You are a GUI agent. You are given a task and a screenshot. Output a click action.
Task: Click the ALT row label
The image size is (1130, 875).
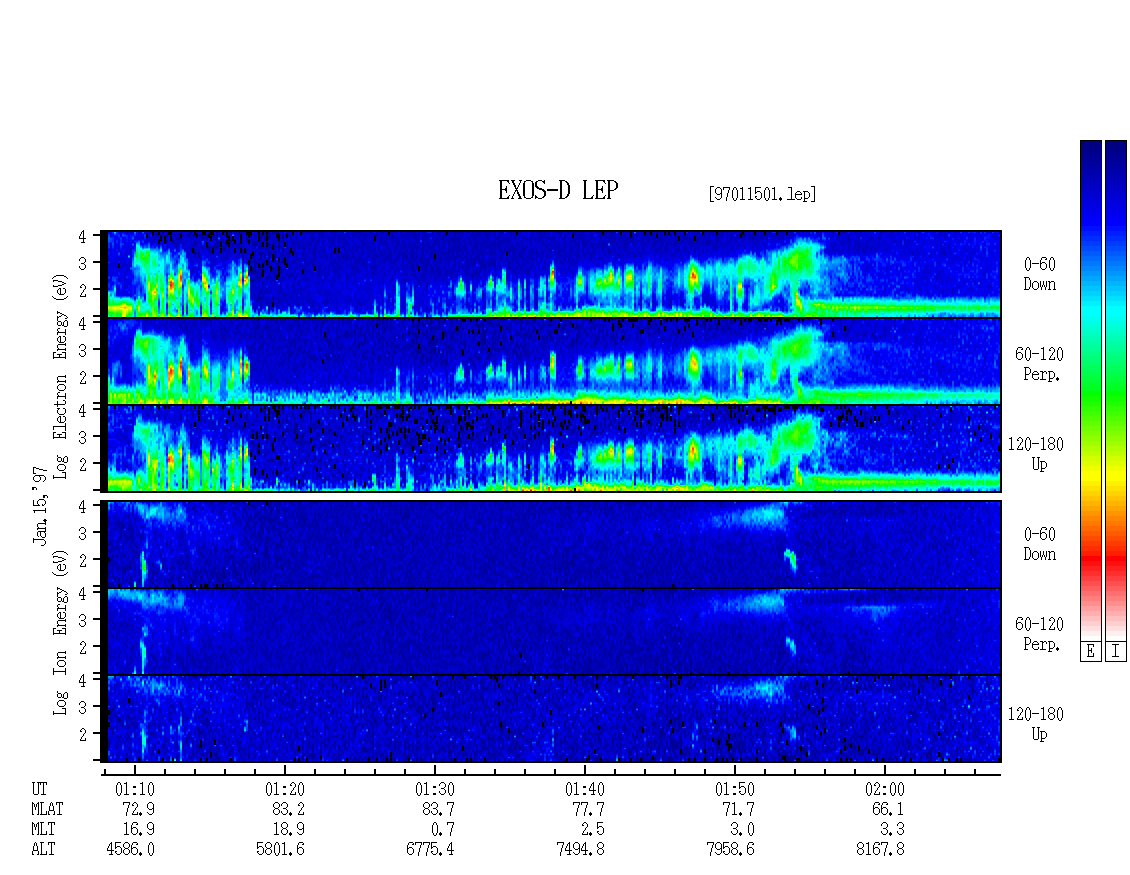pyautogui.click(x=43, y=850)
